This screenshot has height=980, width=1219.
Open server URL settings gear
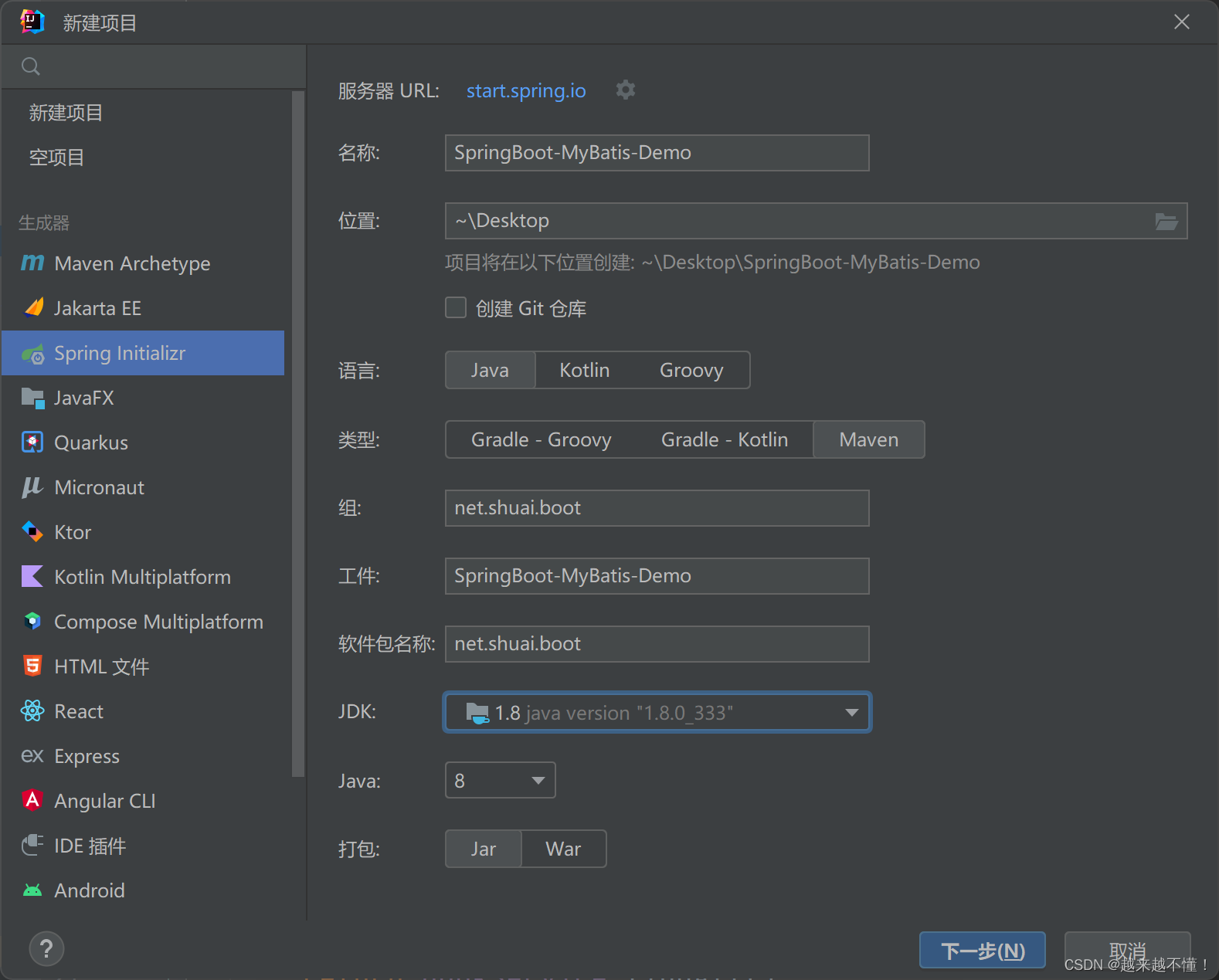pos(626,90)
